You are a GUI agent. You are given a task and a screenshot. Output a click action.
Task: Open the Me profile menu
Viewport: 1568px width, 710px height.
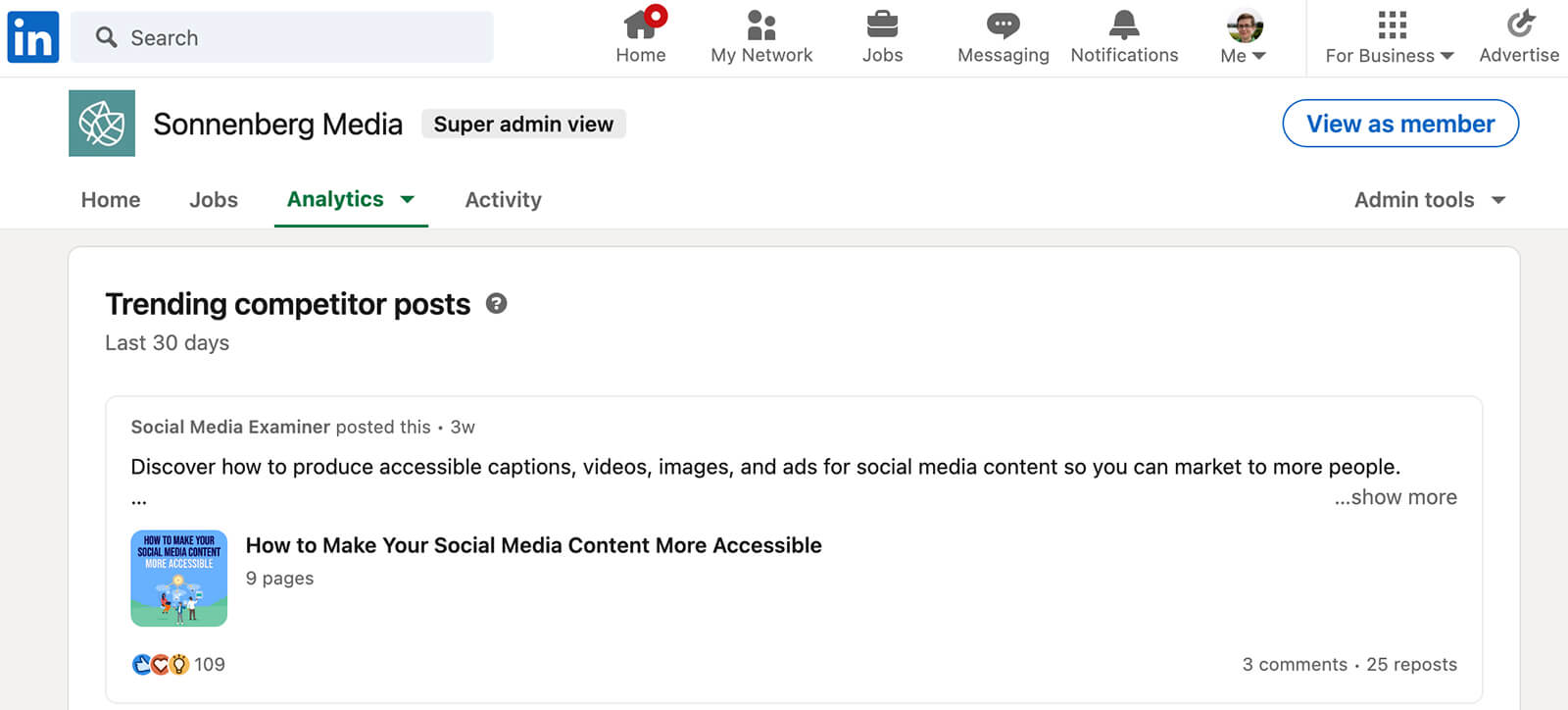pyautogui.click(x=1244, y=36)
